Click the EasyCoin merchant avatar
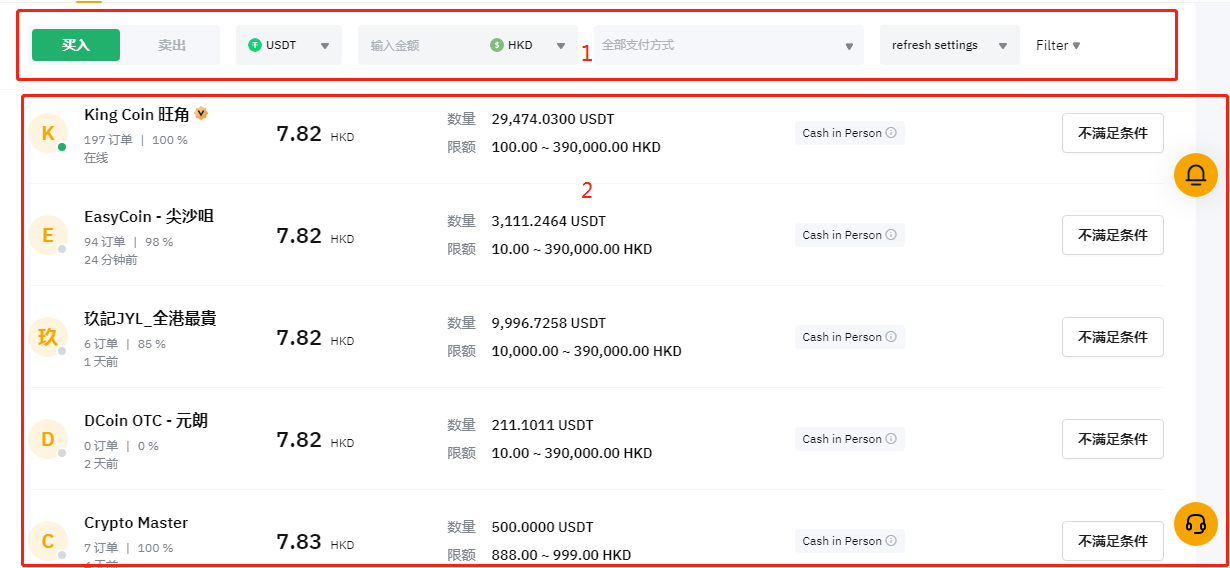This screenshot has height=568, width=1230. (48, 236)
